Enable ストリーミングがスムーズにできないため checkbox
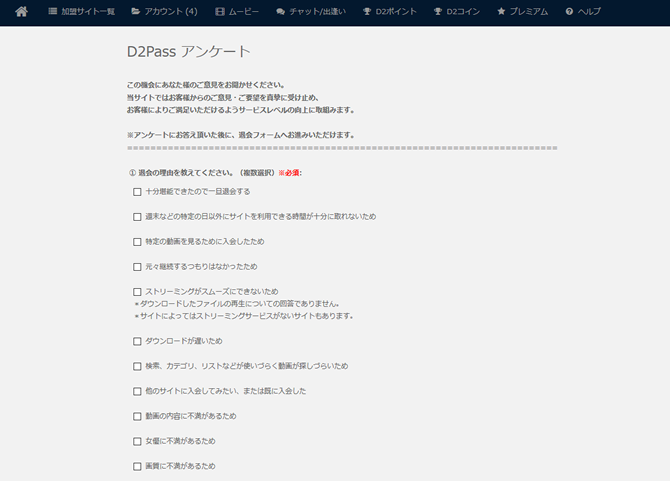The image size is (670, 481). [137, 292]
